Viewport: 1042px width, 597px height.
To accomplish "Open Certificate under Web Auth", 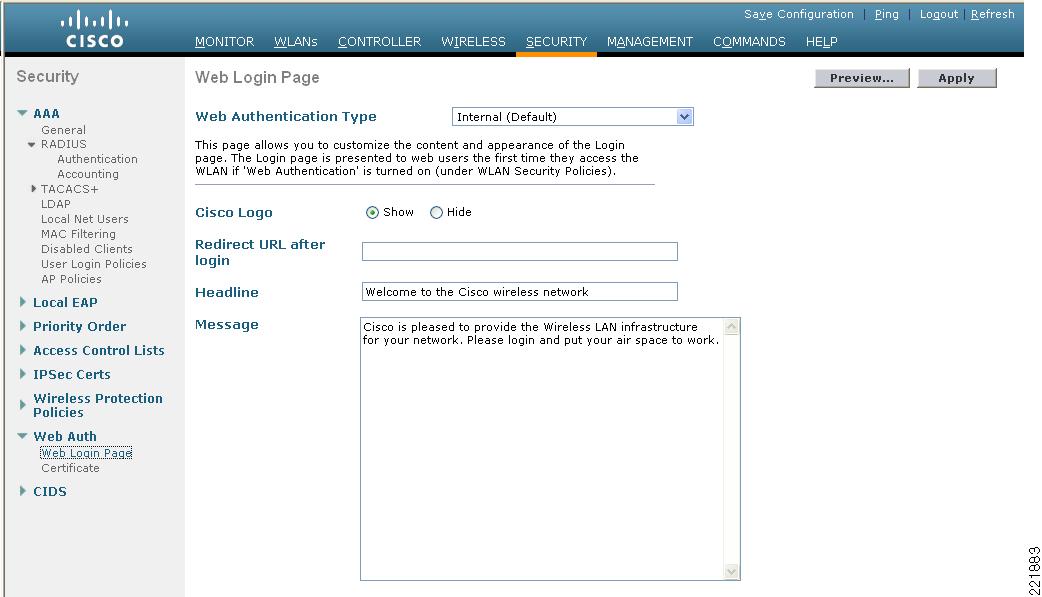I will pos(70,468).
